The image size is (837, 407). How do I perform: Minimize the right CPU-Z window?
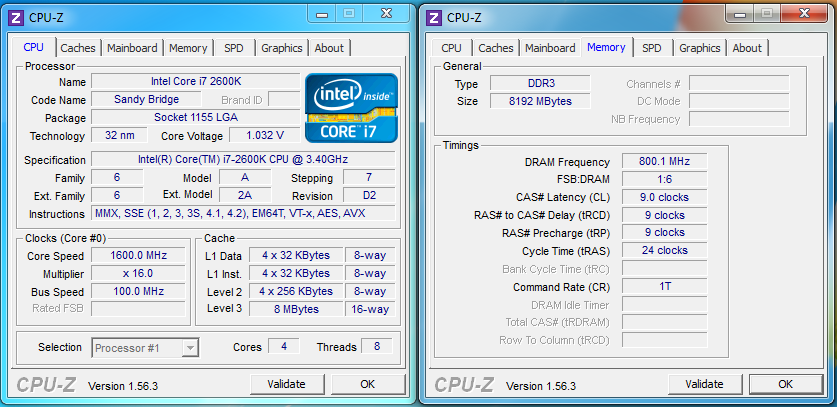[740, 13]
